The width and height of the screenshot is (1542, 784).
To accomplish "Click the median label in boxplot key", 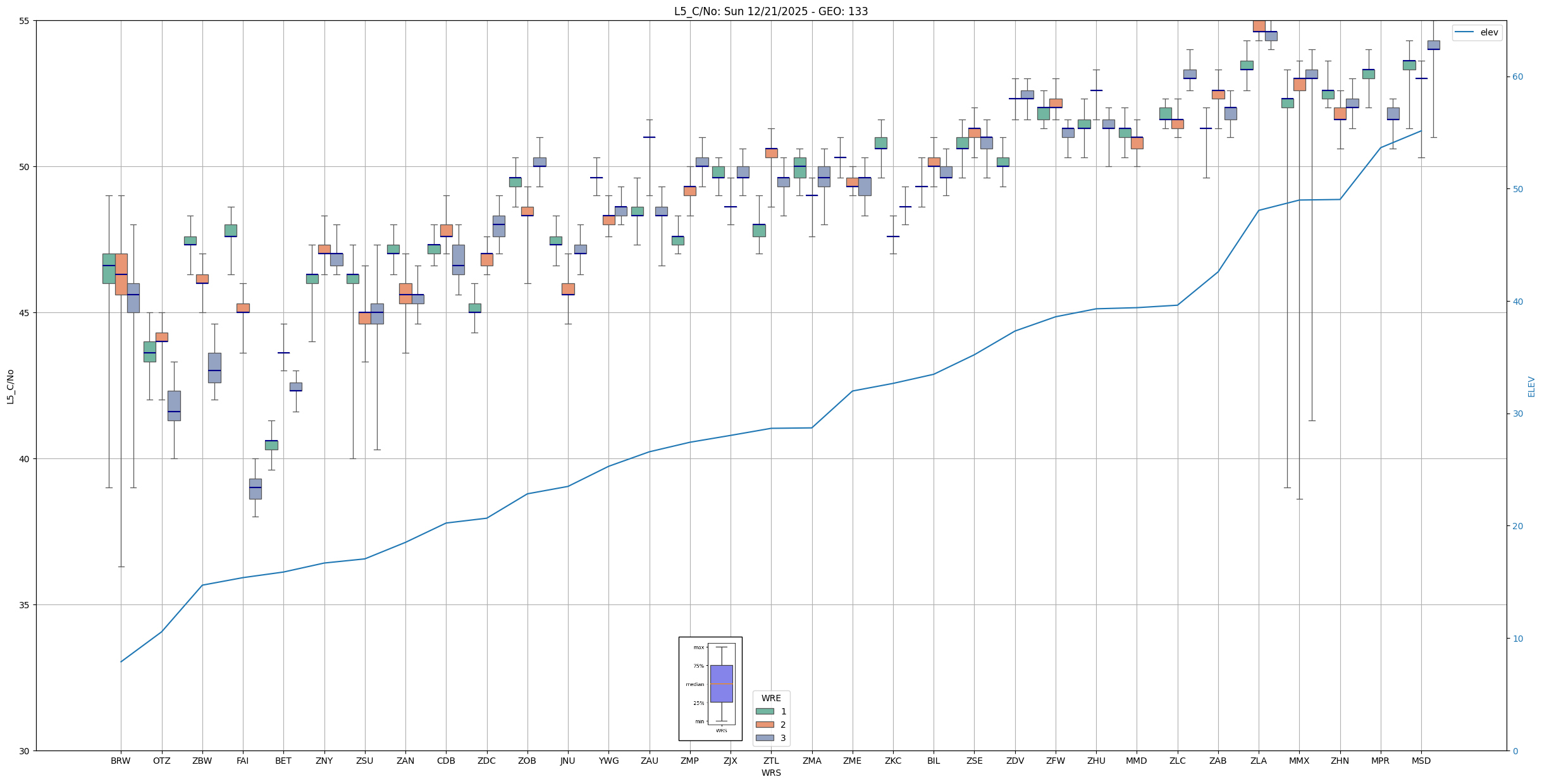I will tap(694, 684).
